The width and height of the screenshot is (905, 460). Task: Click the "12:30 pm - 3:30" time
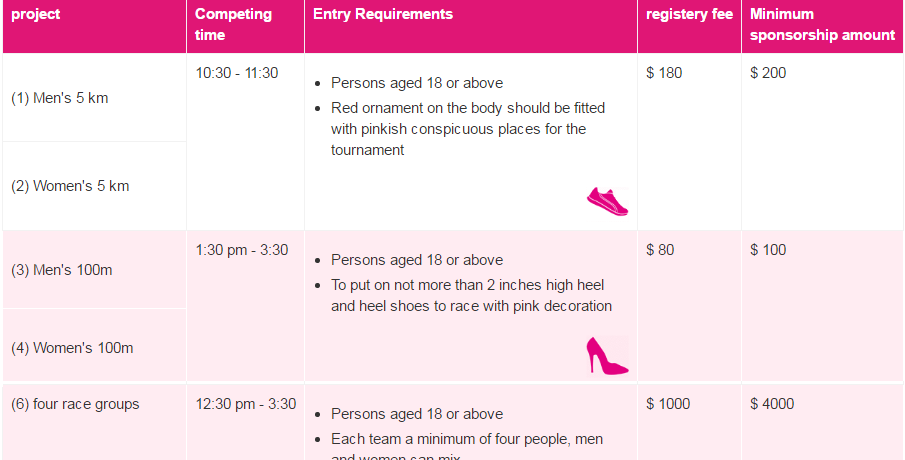point(246,404)
